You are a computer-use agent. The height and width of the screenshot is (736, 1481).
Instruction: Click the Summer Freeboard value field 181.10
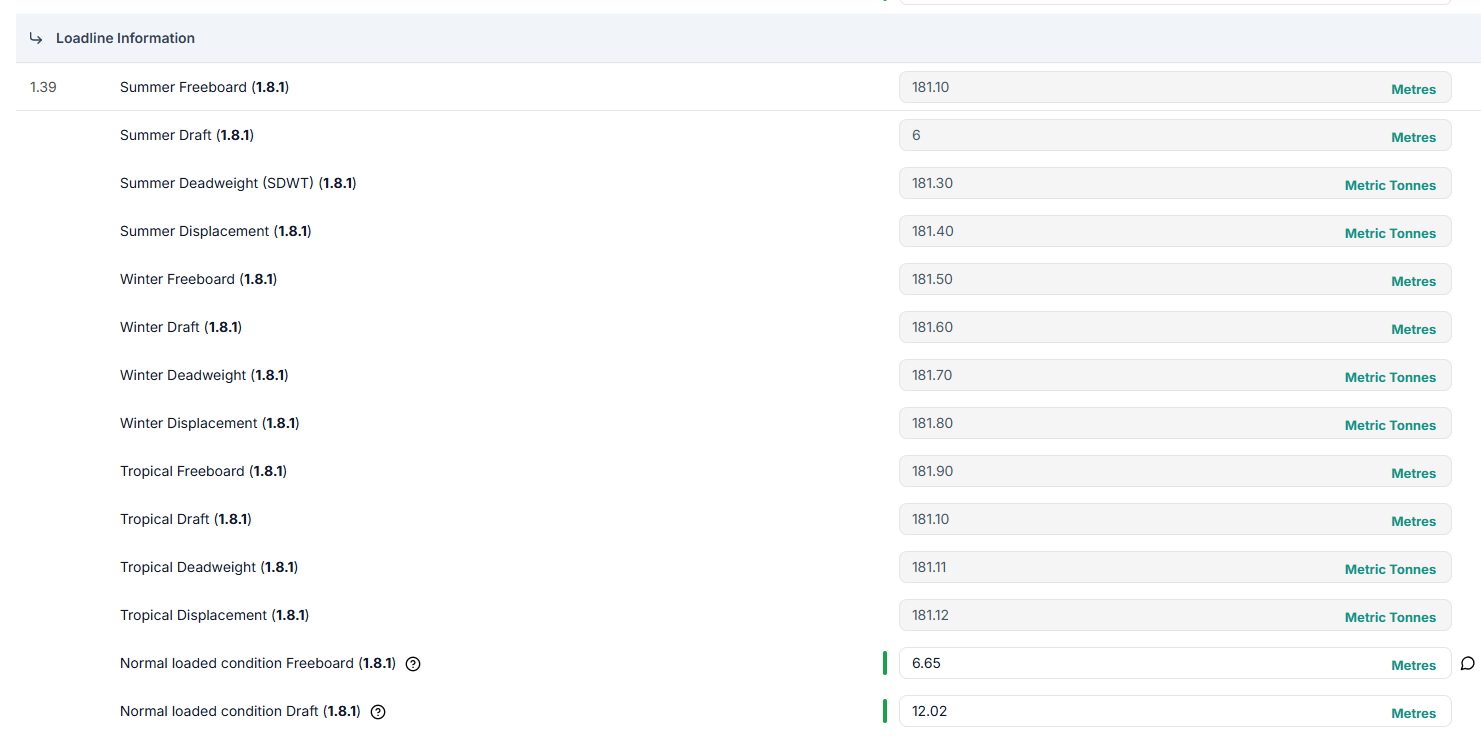point(1175,87)
